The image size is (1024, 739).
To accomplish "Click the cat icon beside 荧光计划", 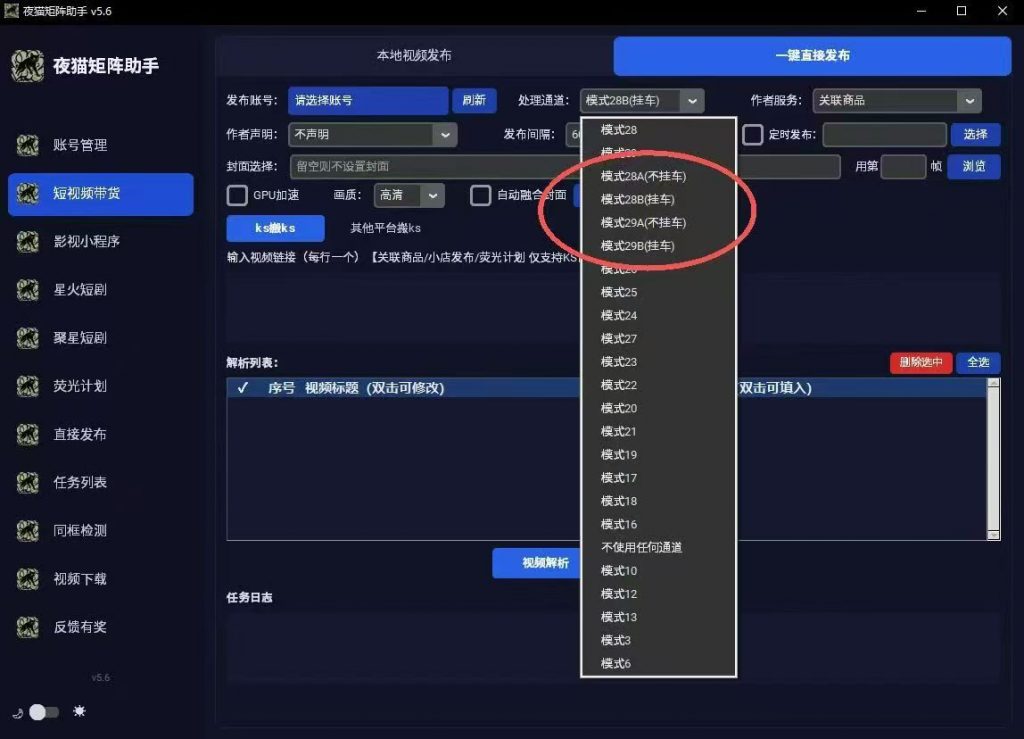I will (x=27, y=386).
